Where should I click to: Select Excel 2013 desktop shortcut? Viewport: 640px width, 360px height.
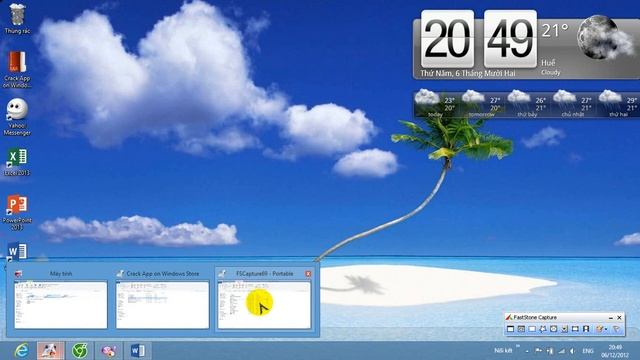17,162
